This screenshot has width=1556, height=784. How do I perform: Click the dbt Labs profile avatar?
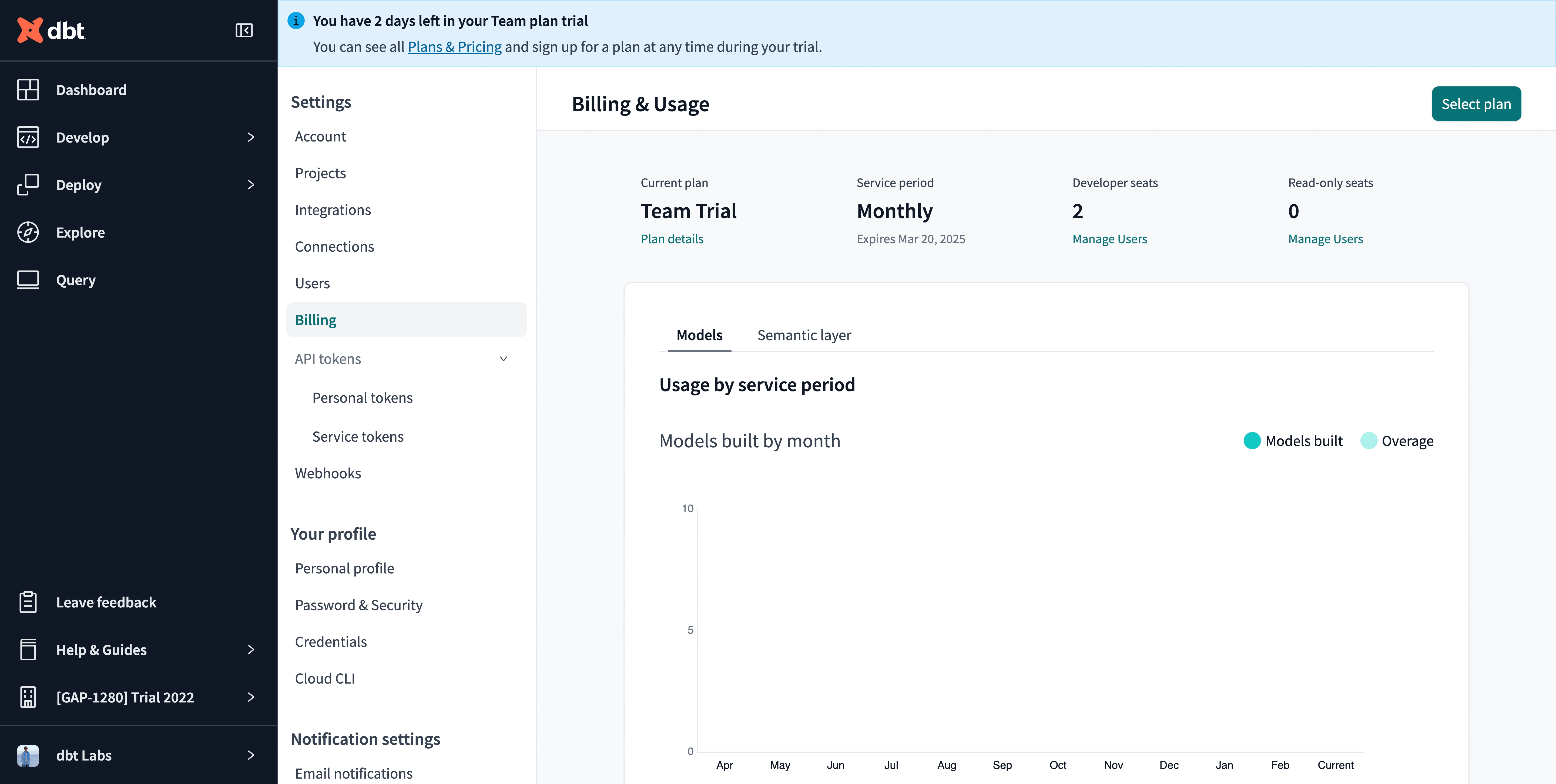point(28,756)
